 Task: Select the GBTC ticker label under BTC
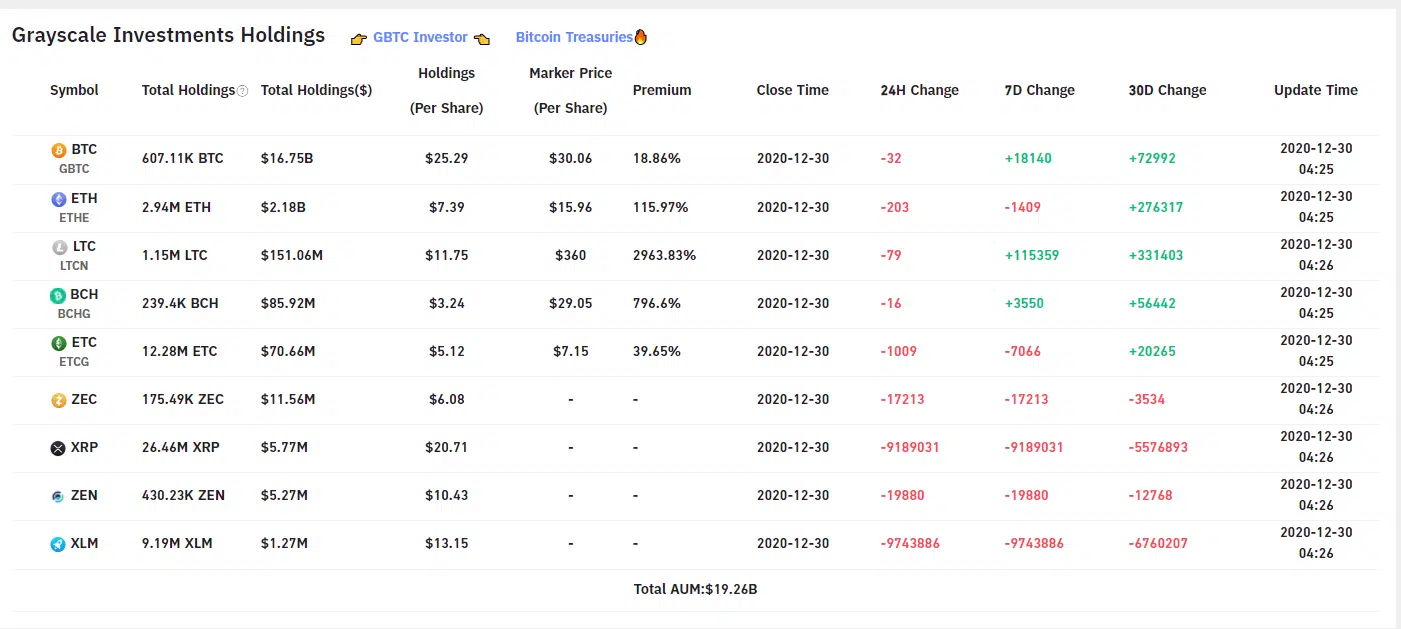click(74, 169)
